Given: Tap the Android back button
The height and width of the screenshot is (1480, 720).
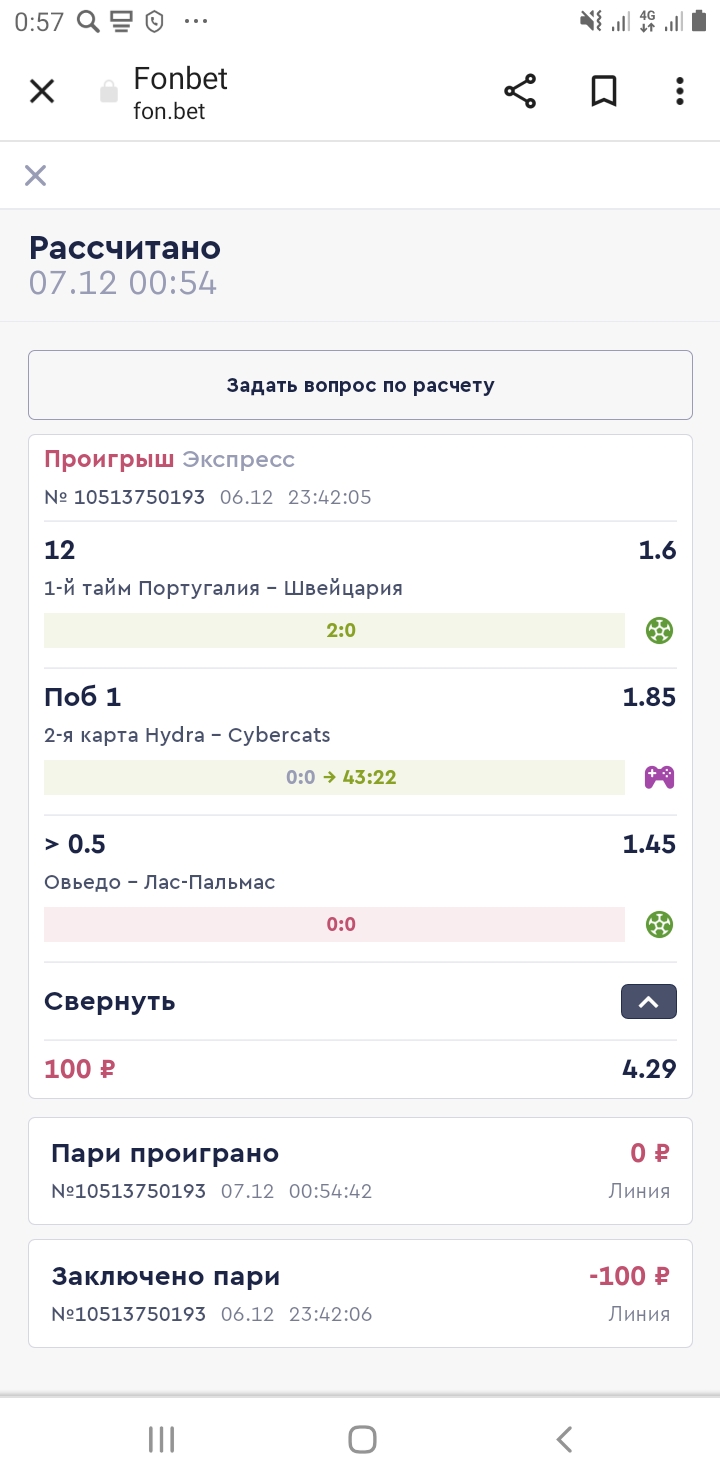Looking at the screenshot, I should (564, 1440).
